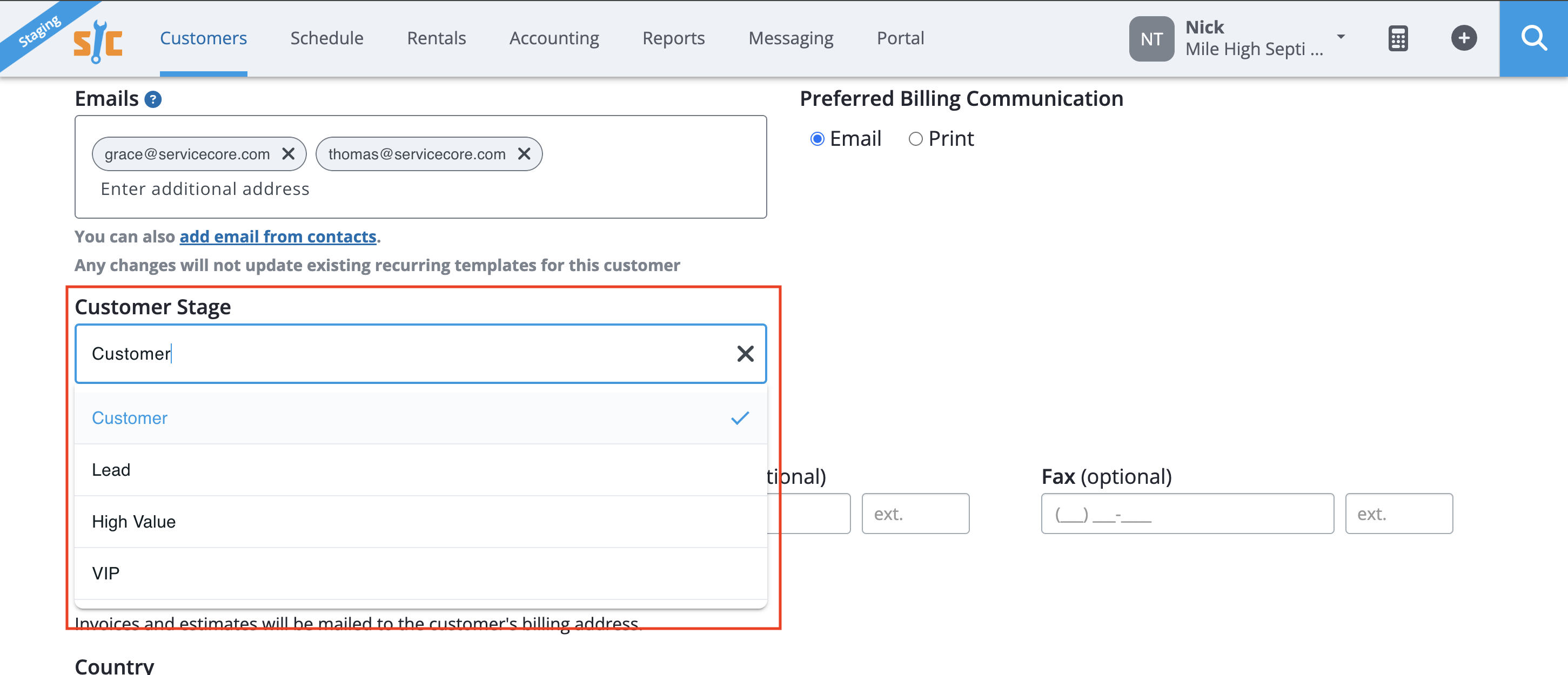Image resolution: width=1568 pixels, height=675 pixels.
Task: Open the Customers tab
Action: (203, 38)
